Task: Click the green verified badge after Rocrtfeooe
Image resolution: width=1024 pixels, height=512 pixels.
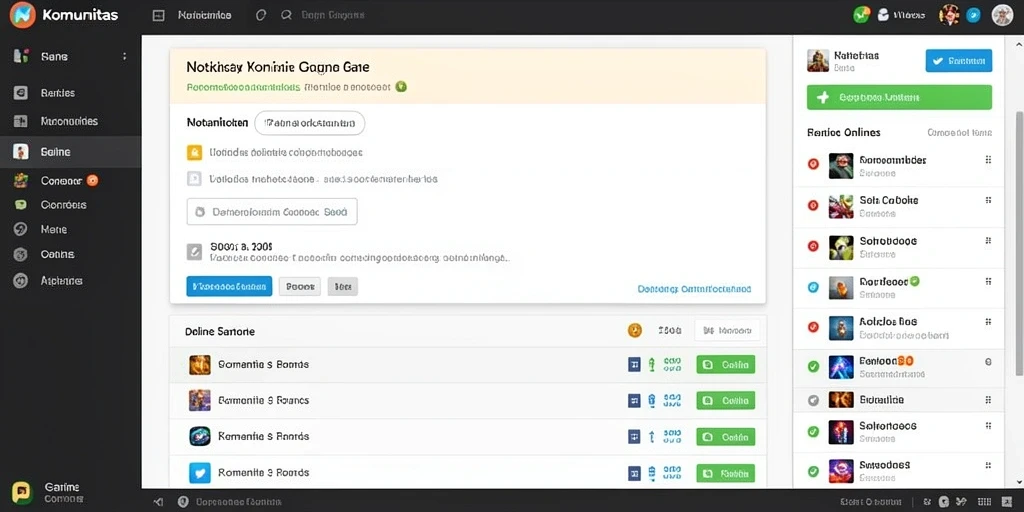Action: tap(914, 281)
